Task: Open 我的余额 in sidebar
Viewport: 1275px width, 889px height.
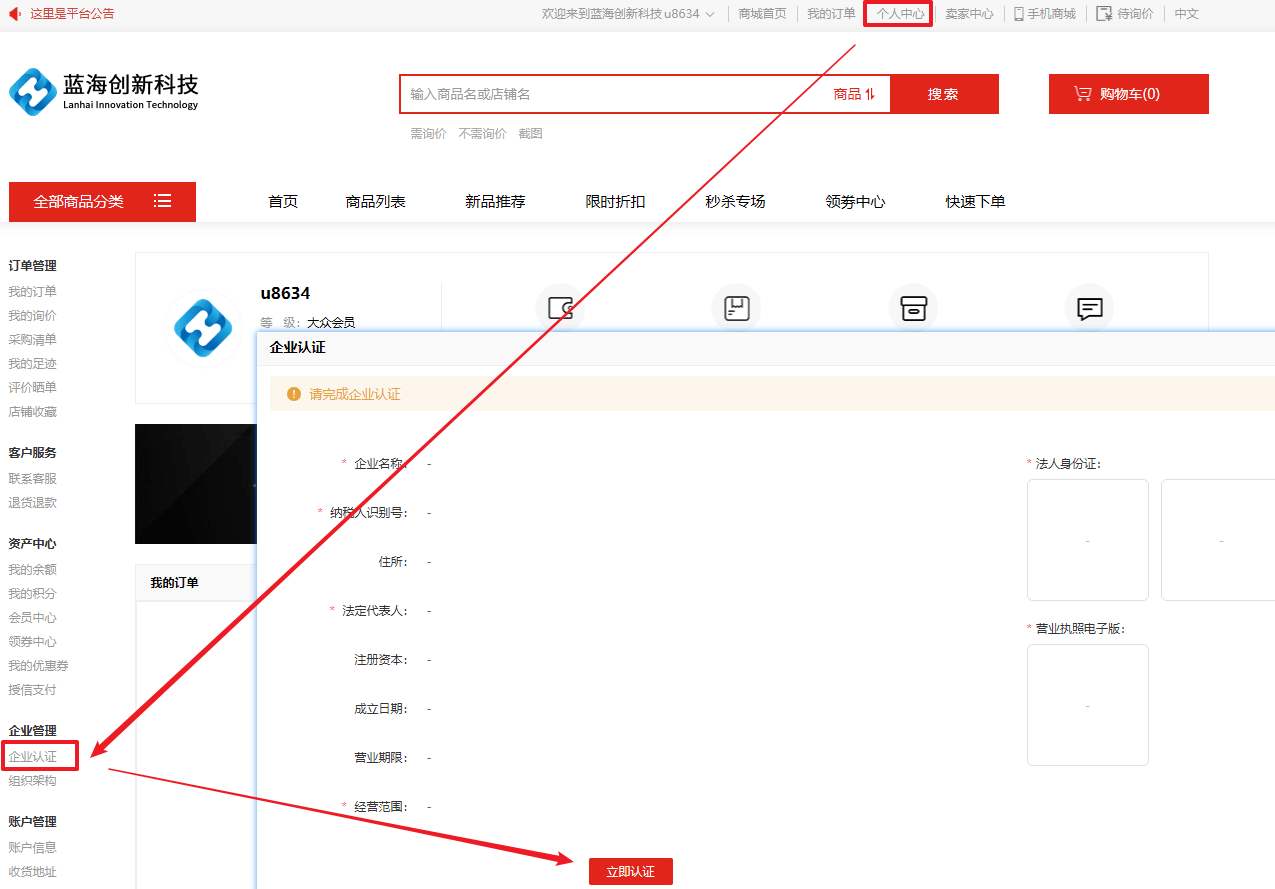Action: pyautogui.click(x=33, y=570)
